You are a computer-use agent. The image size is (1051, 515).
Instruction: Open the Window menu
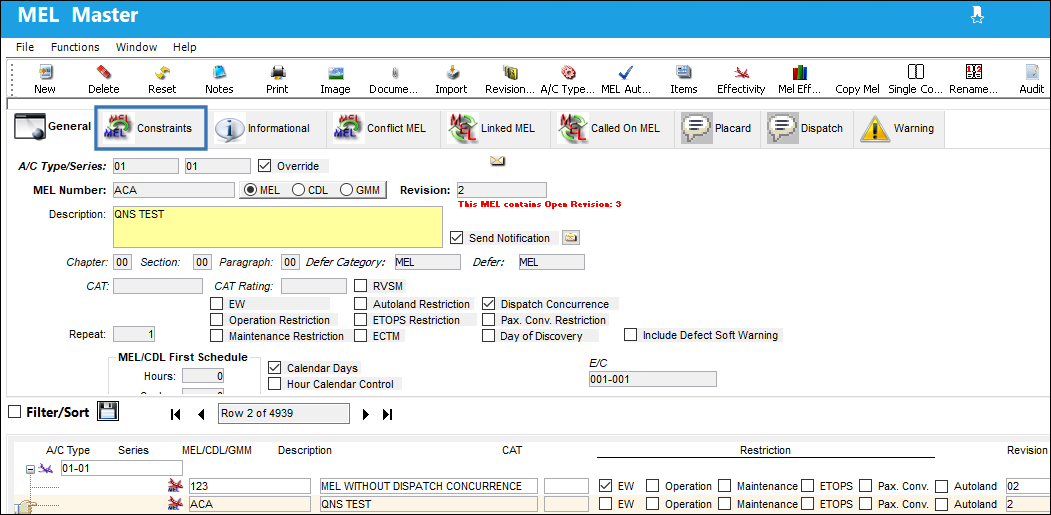(136, 47)
